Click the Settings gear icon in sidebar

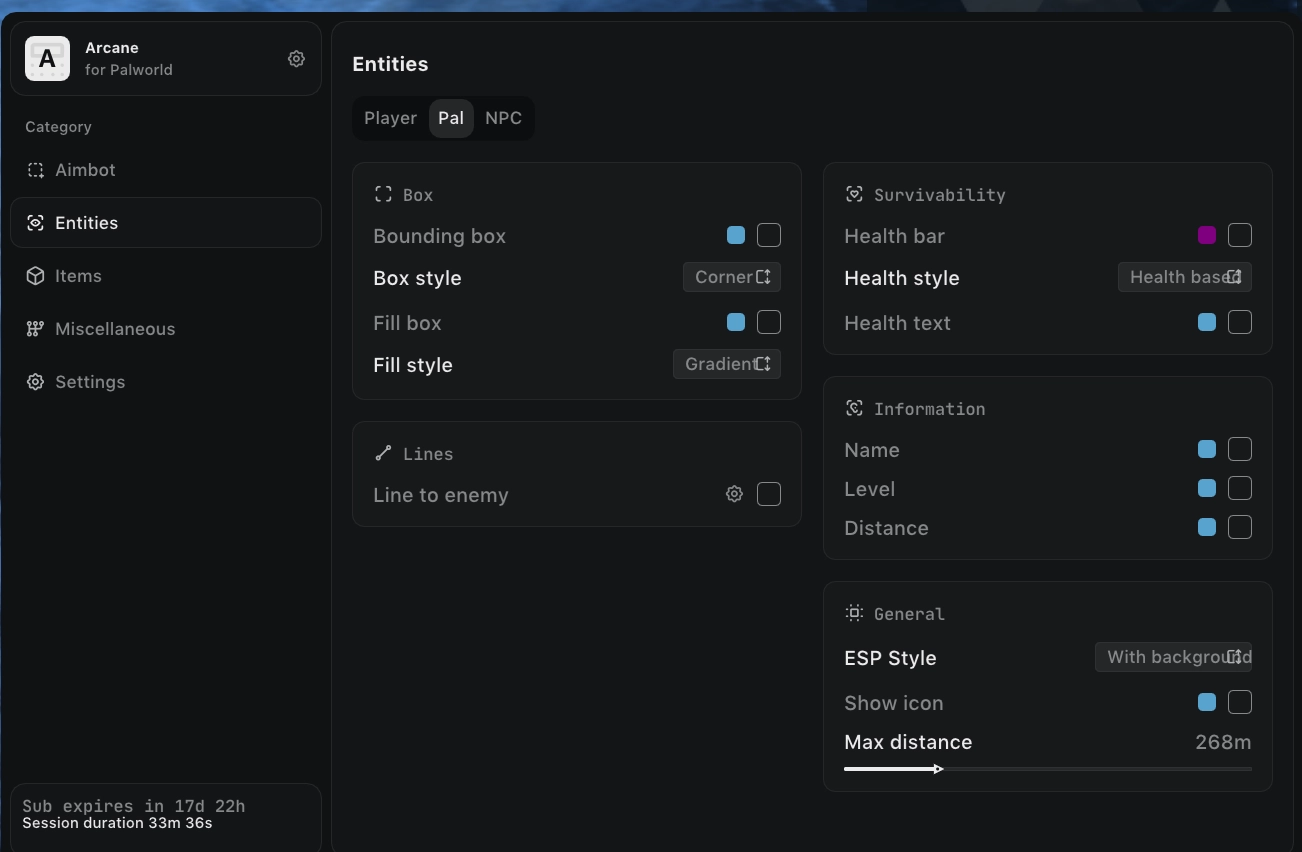pos(35,382)
